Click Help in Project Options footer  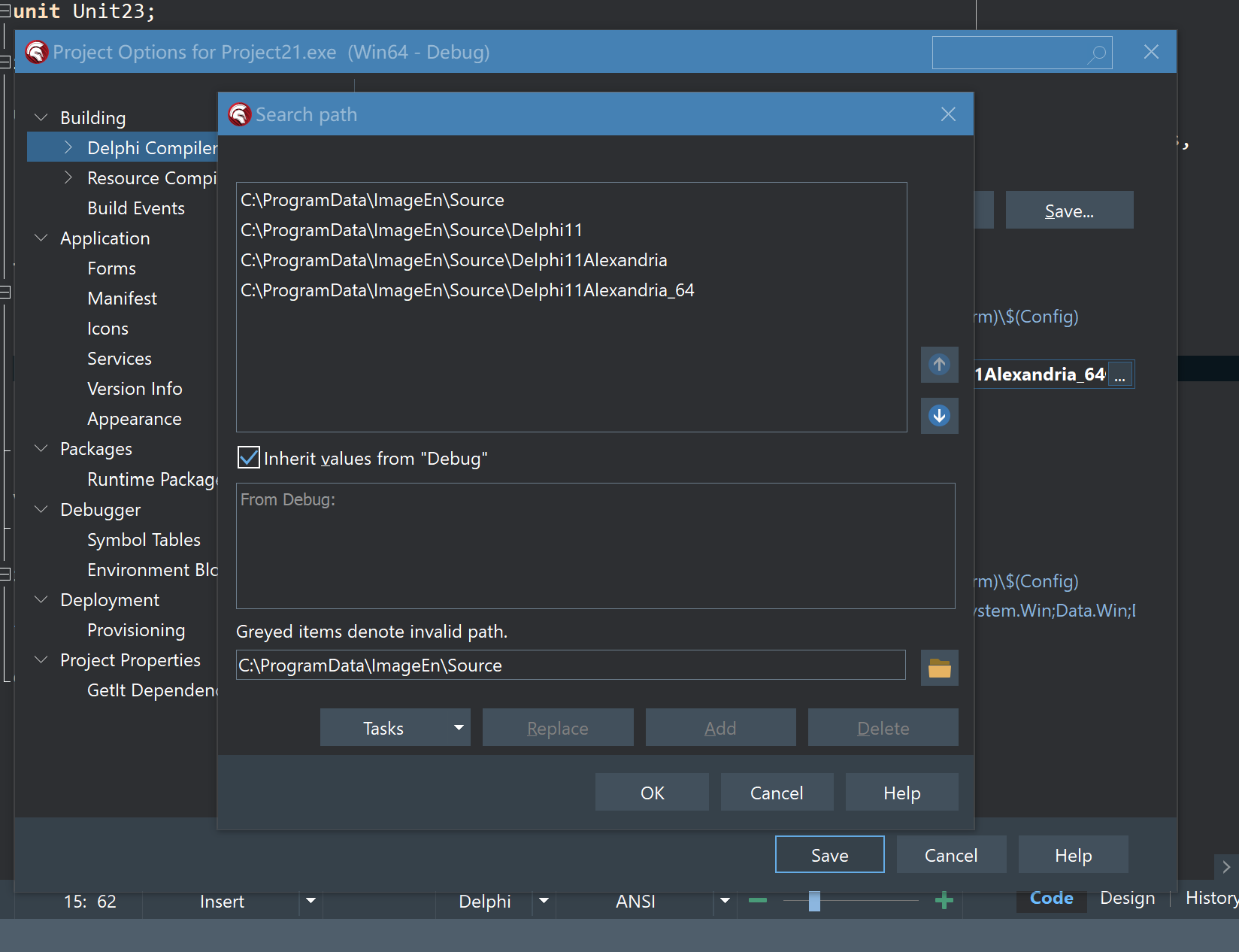[x=1073, y=855]
